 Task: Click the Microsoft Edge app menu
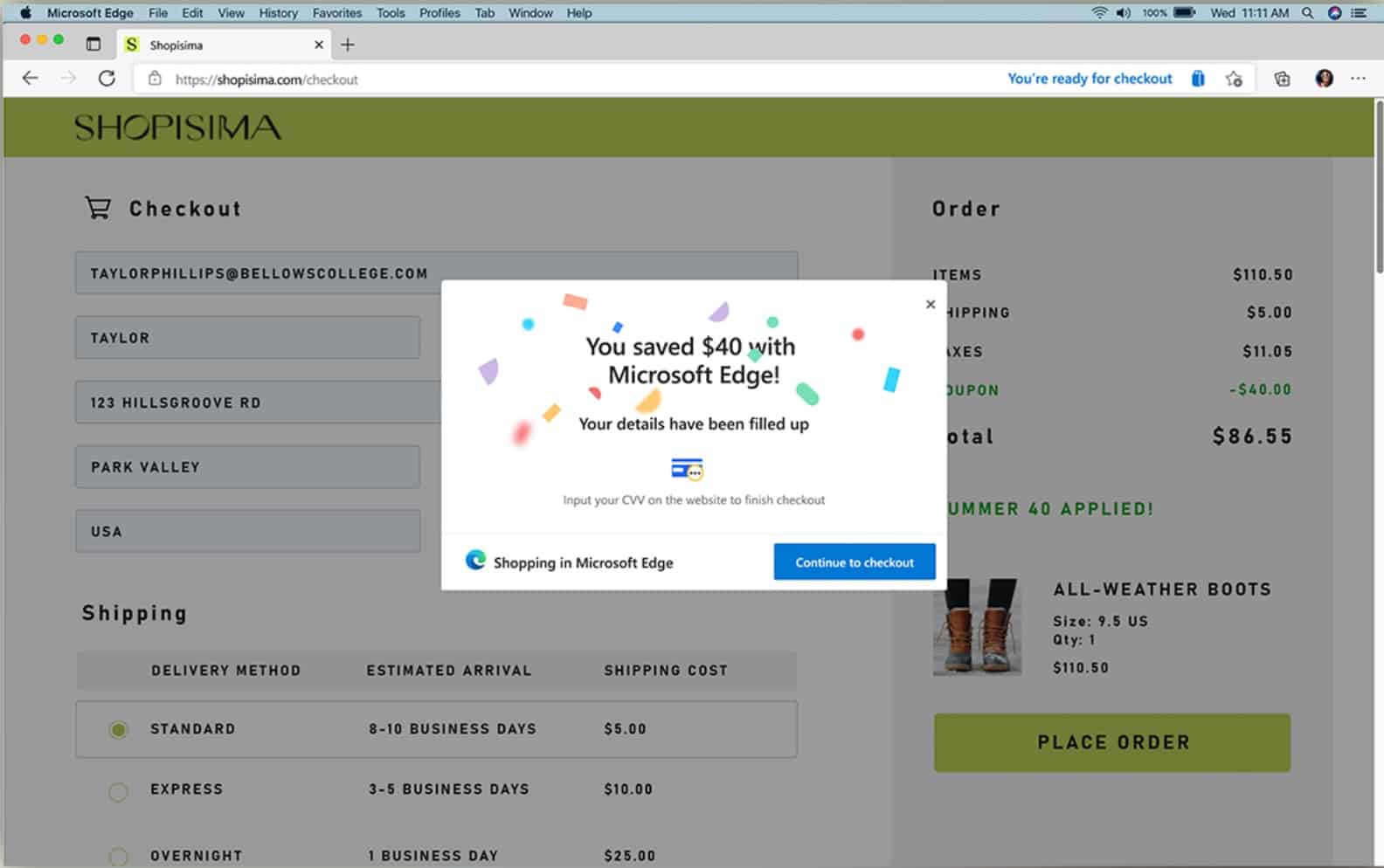click(90, 13)
